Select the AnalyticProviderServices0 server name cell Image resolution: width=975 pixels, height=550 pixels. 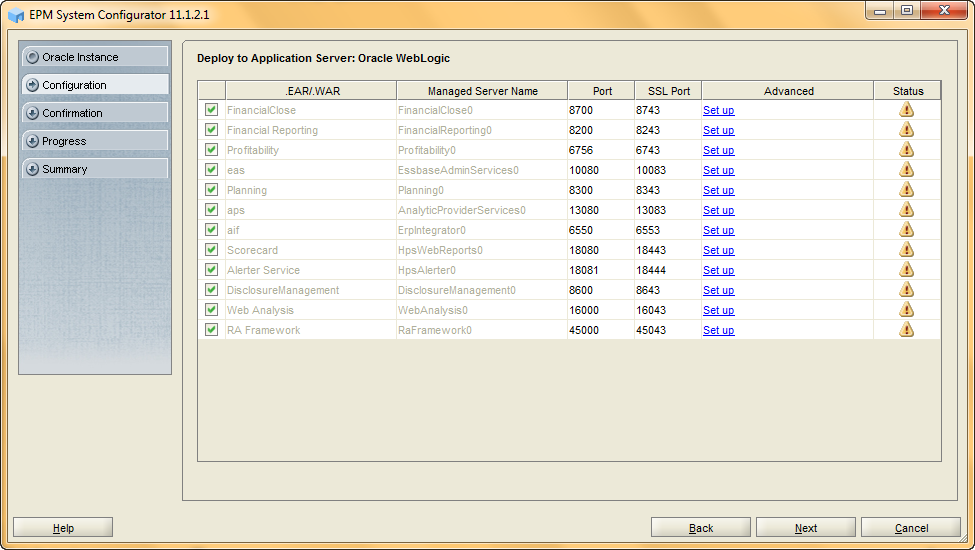[x=482, y=210]
